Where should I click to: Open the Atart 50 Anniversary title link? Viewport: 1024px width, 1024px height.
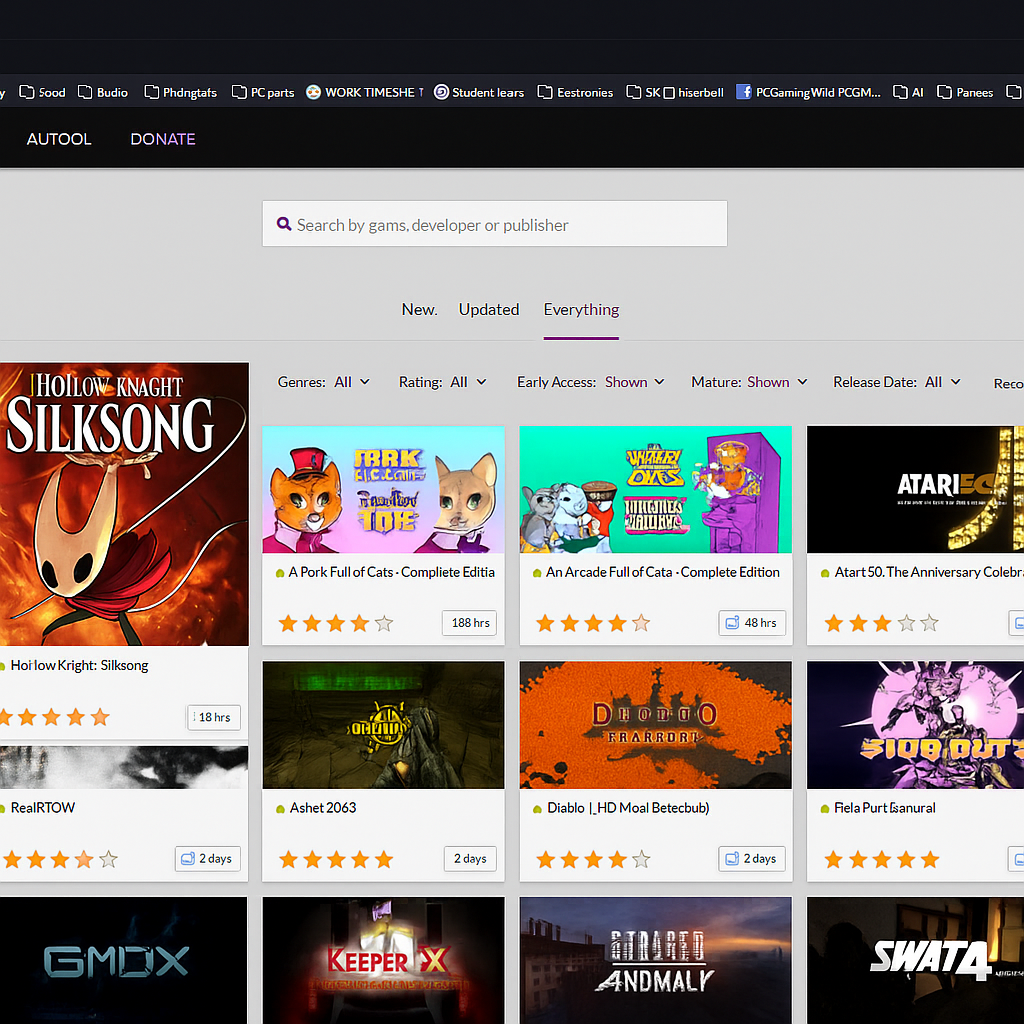pyautogui.click(x=929, y=572)
